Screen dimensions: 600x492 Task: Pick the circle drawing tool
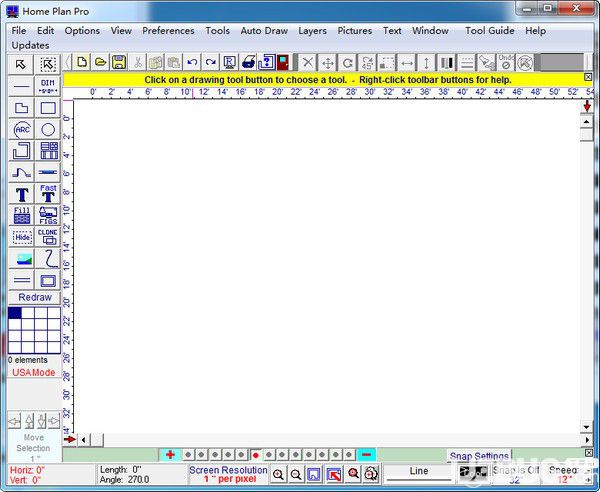(x=48, y=129)
